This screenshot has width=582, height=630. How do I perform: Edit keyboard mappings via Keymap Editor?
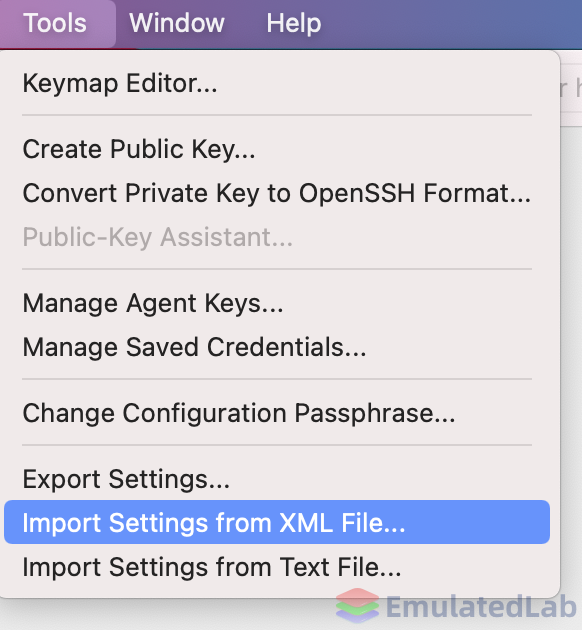click(x=277, y=83)
